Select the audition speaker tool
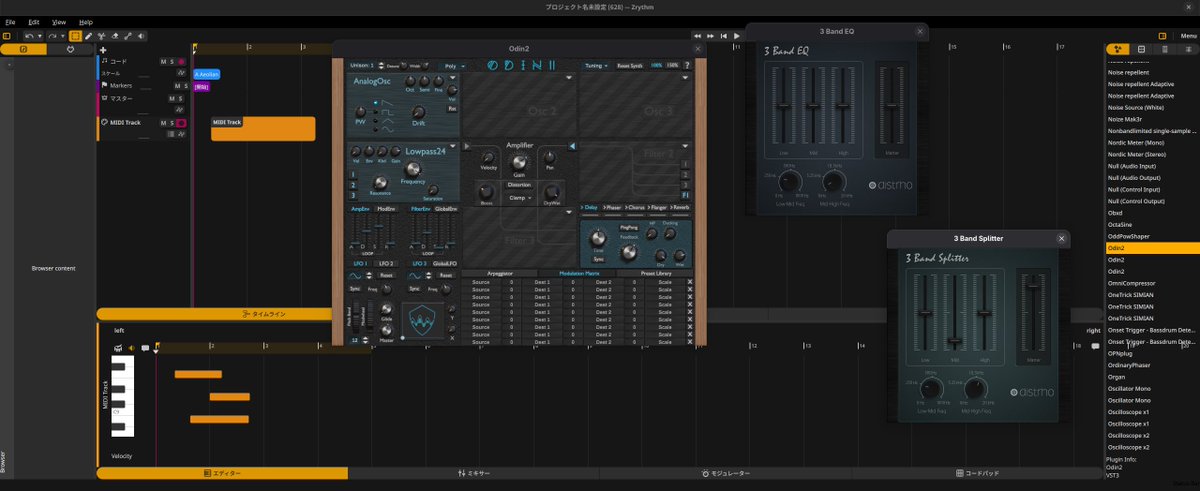Image resolution: width=1200 pixels, height=491 pixels. 141,36
